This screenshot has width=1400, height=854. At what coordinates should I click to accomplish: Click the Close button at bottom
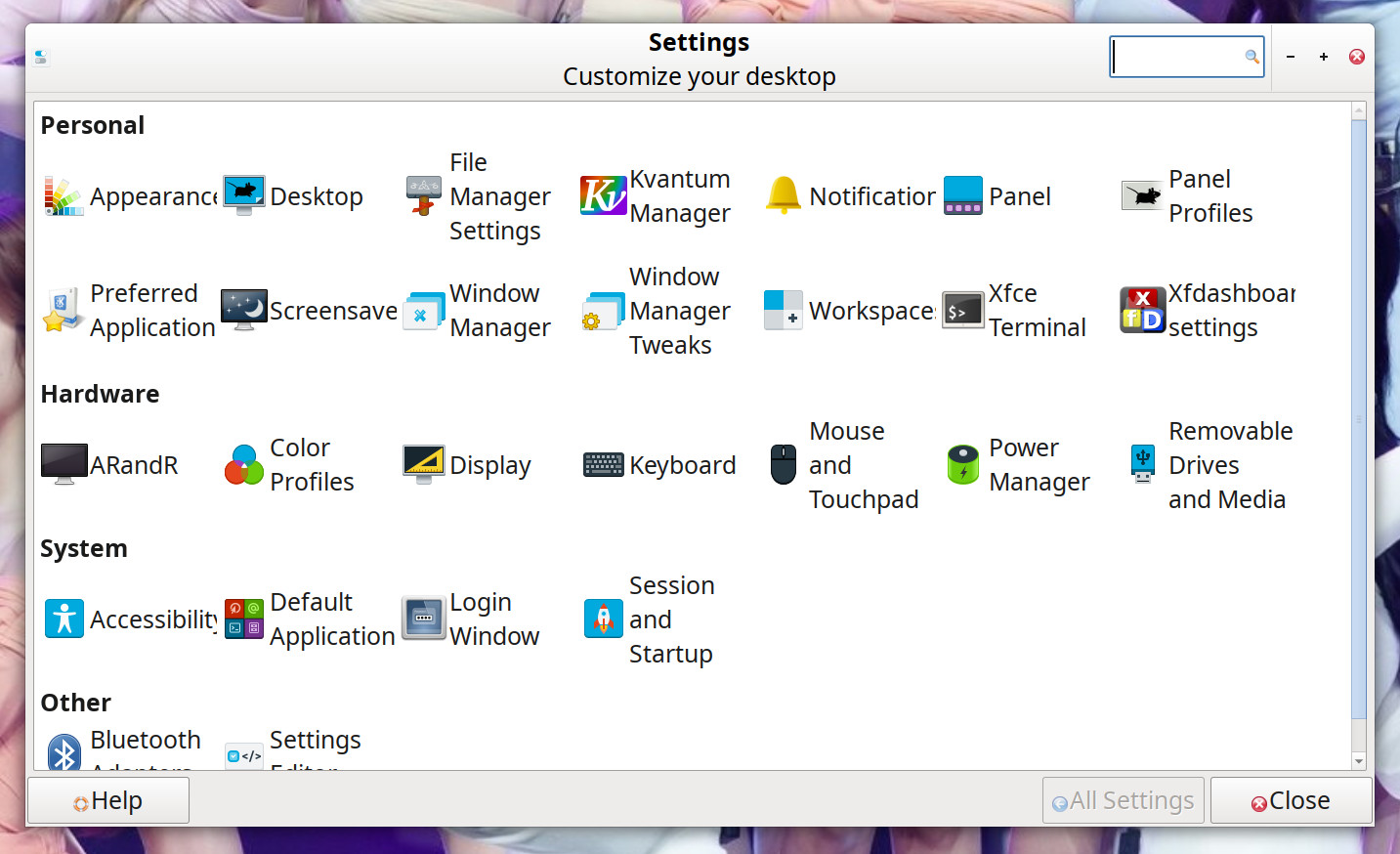1291,801
